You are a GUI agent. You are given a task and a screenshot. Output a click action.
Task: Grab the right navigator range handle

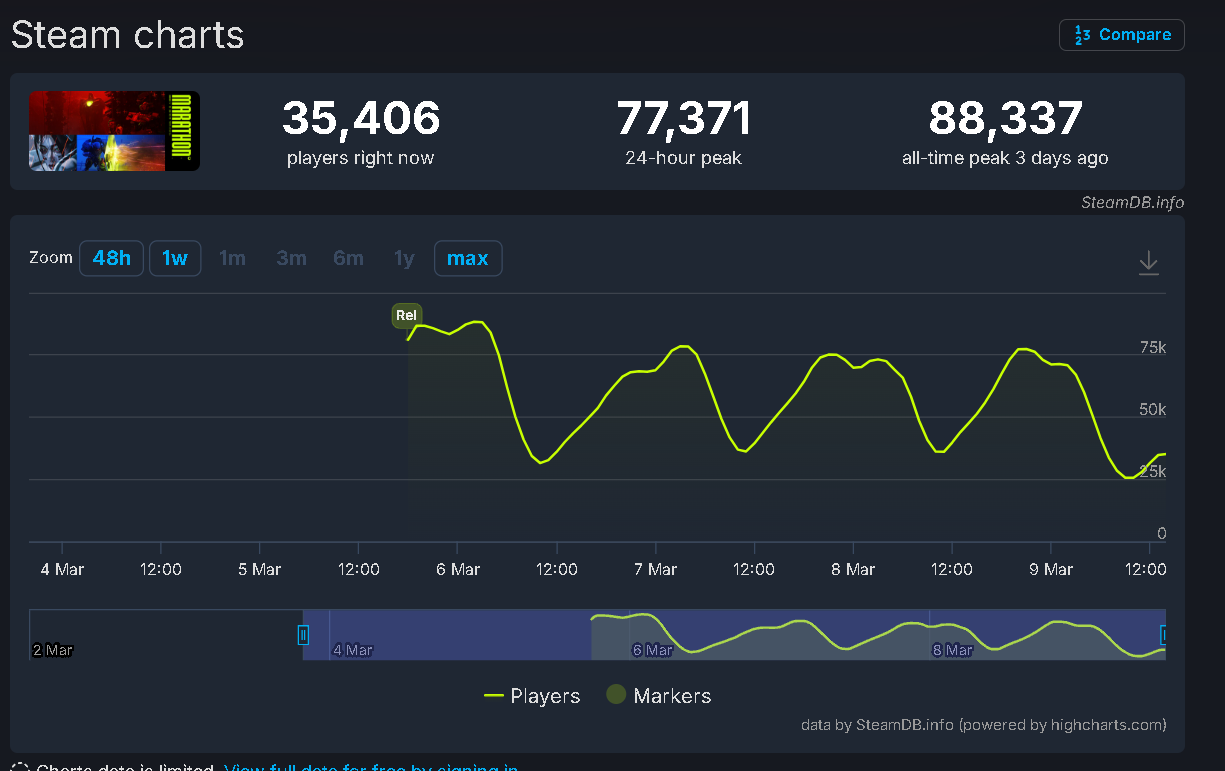click(x=1163, y=635)
